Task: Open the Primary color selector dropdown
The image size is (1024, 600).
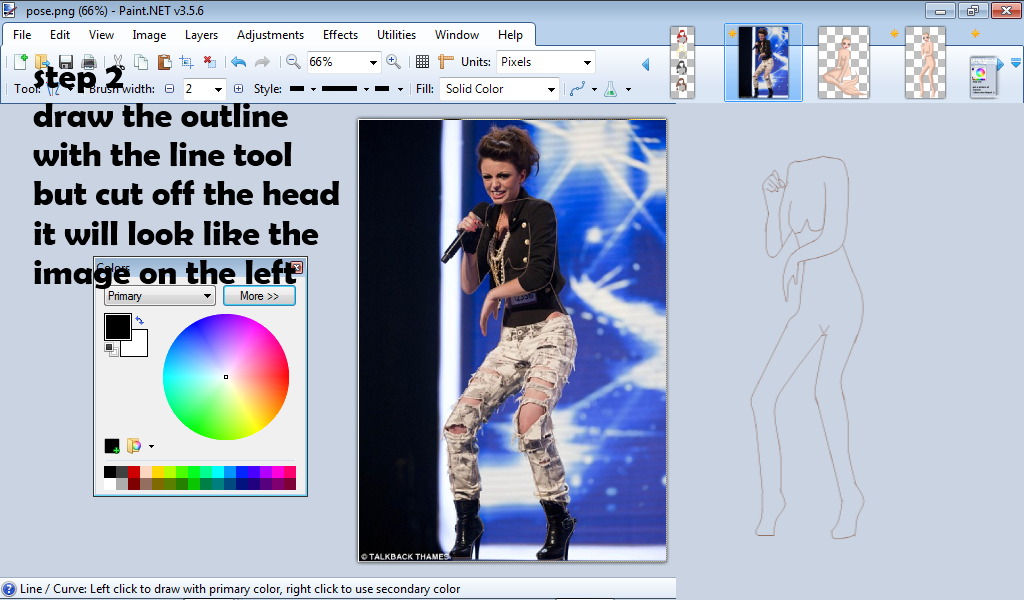Action: [159, 296]
